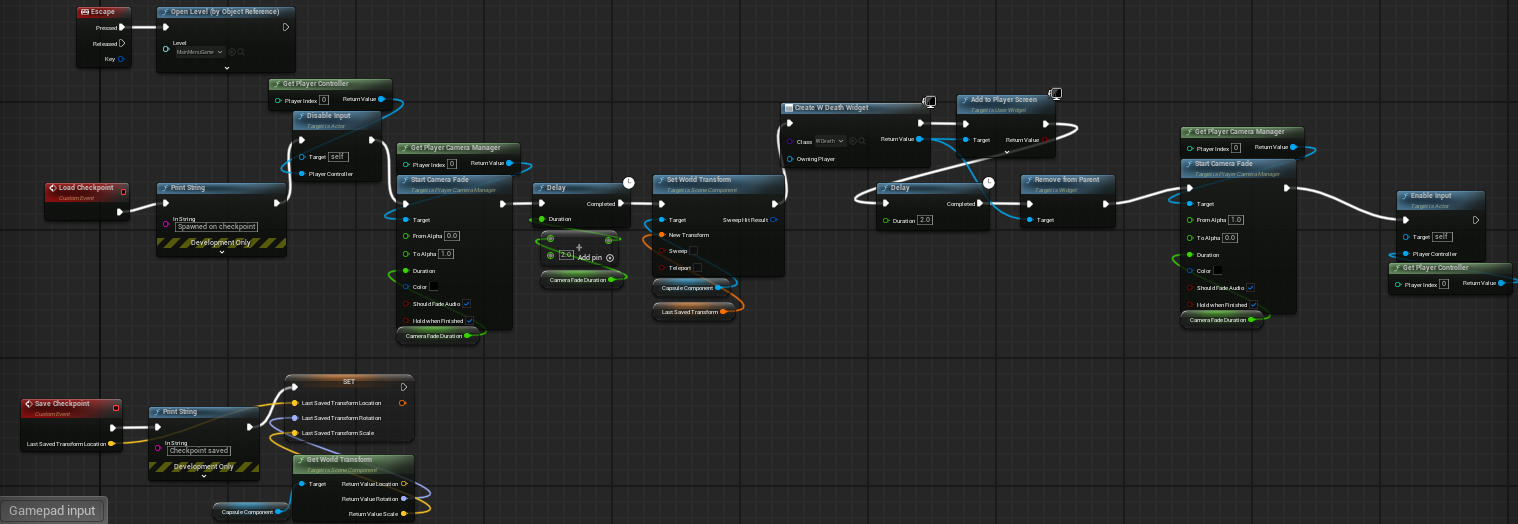Select the Remove from Parent node title
This screenshot has height=524, width=1518.
tap(1066, 180)
